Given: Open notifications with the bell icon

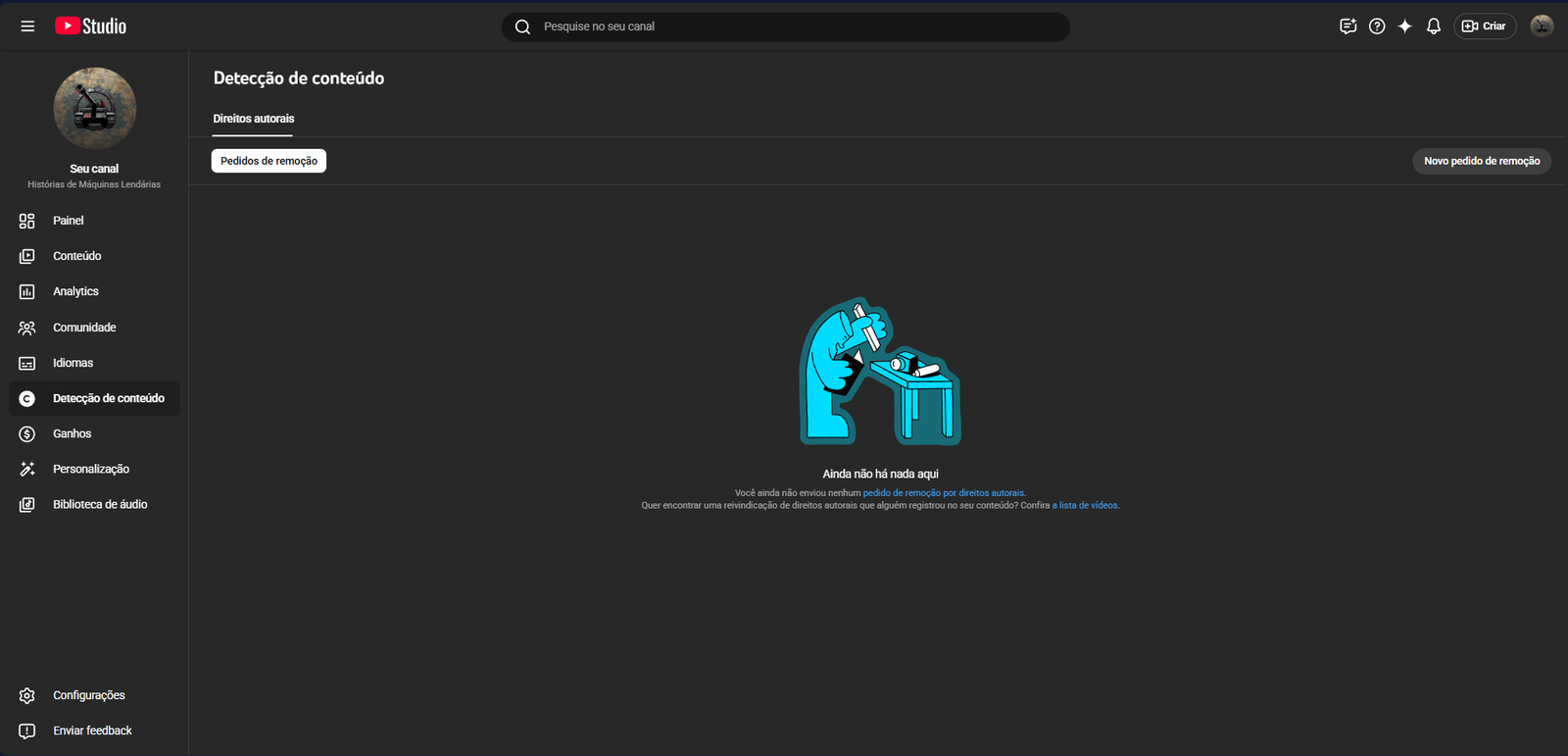Looking at the screenshot, I should coord(1434,26).
